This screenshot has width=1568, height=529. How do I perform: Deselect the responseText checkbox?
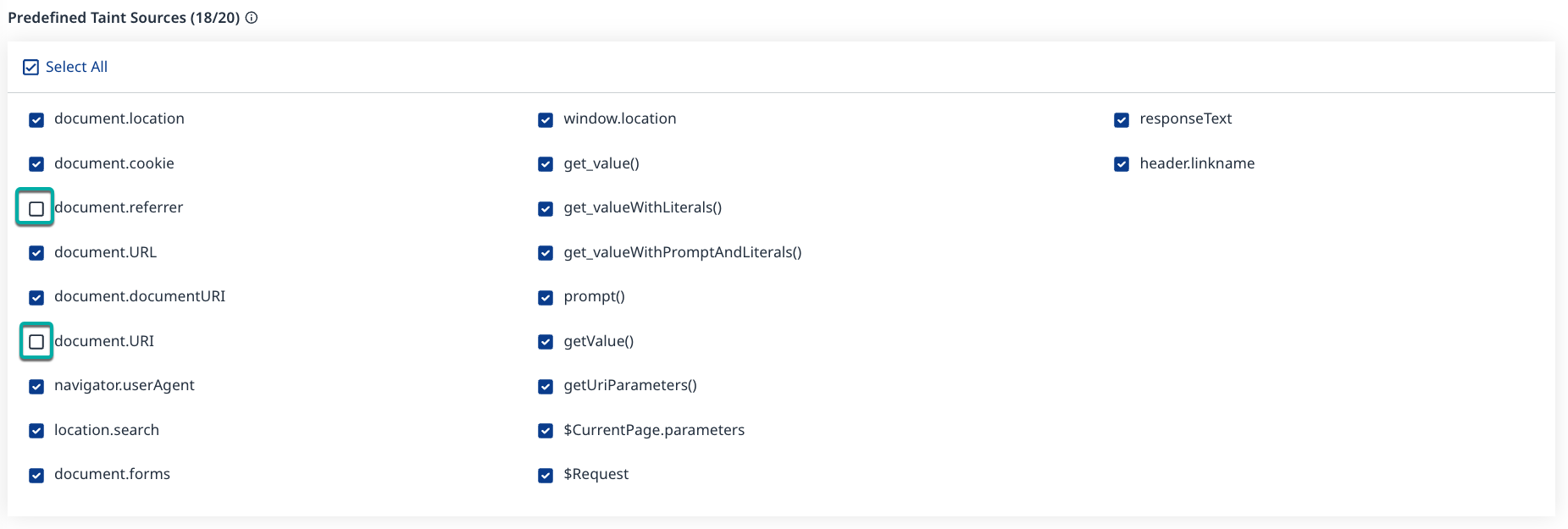click(1122, 120)
